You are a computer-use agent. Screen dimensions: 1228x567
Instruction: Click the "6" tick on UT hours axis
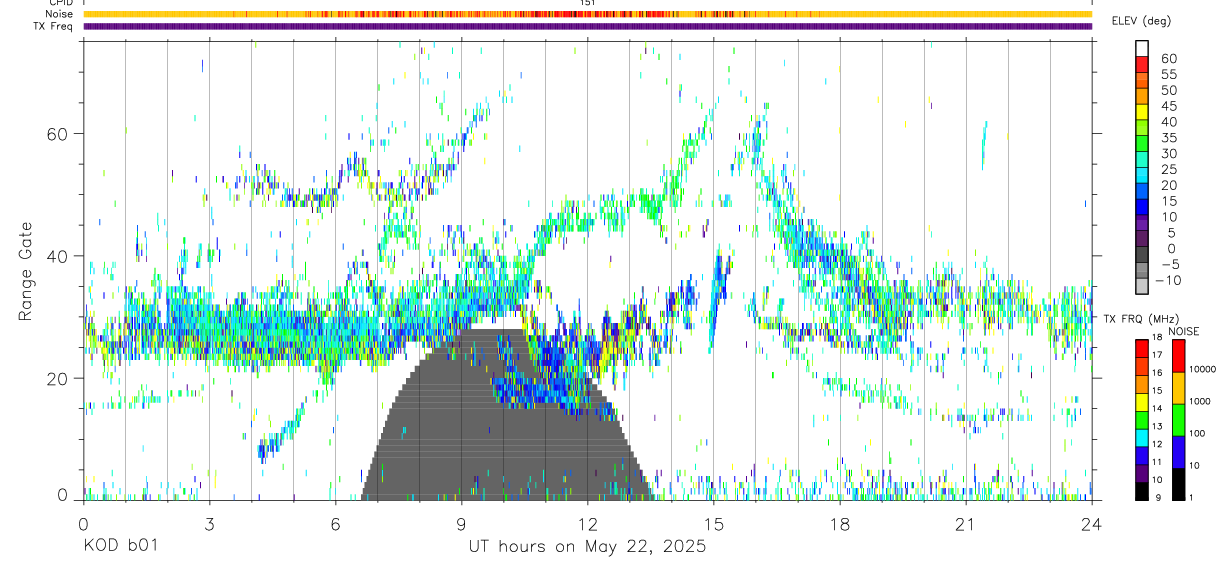point(335,524)
